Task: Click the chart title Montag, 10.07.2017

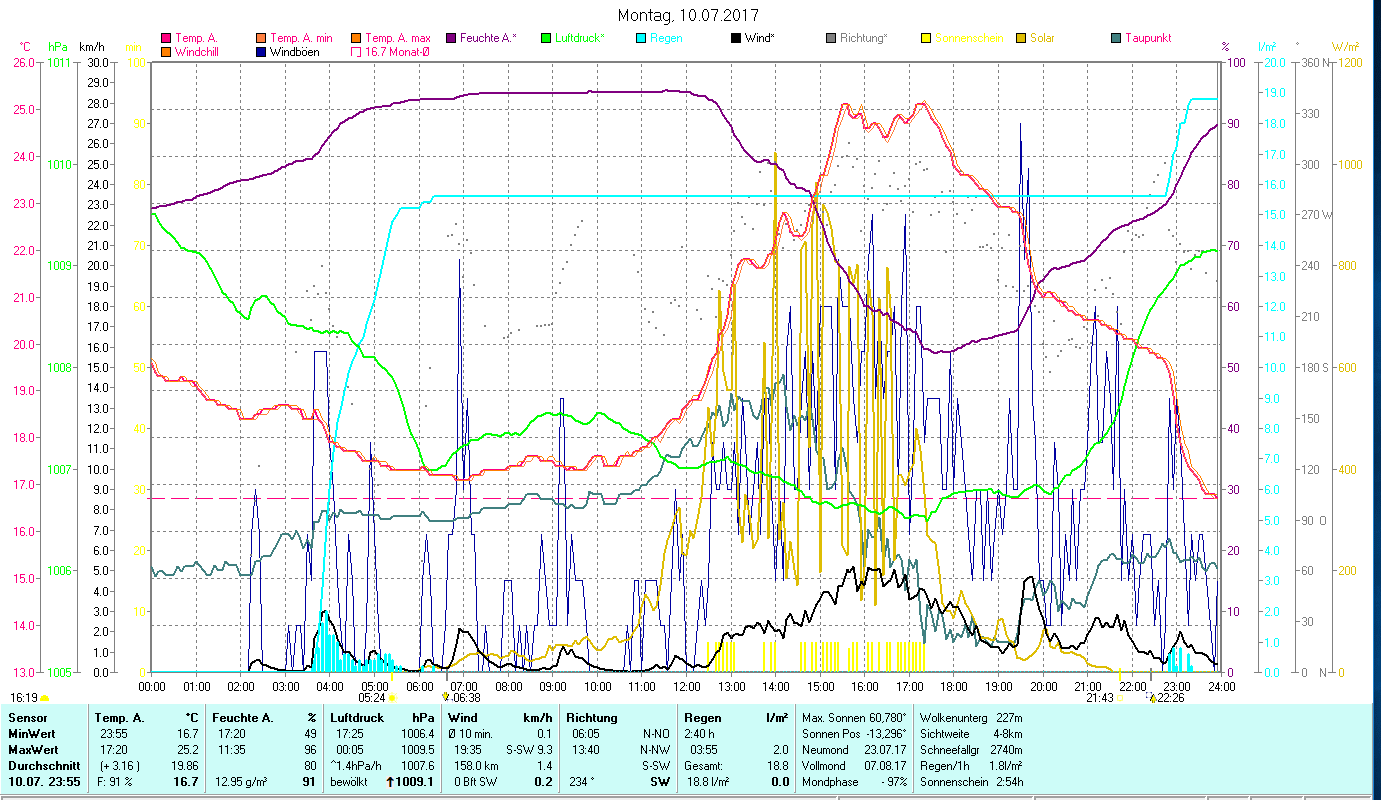Action: click(688, 15)
